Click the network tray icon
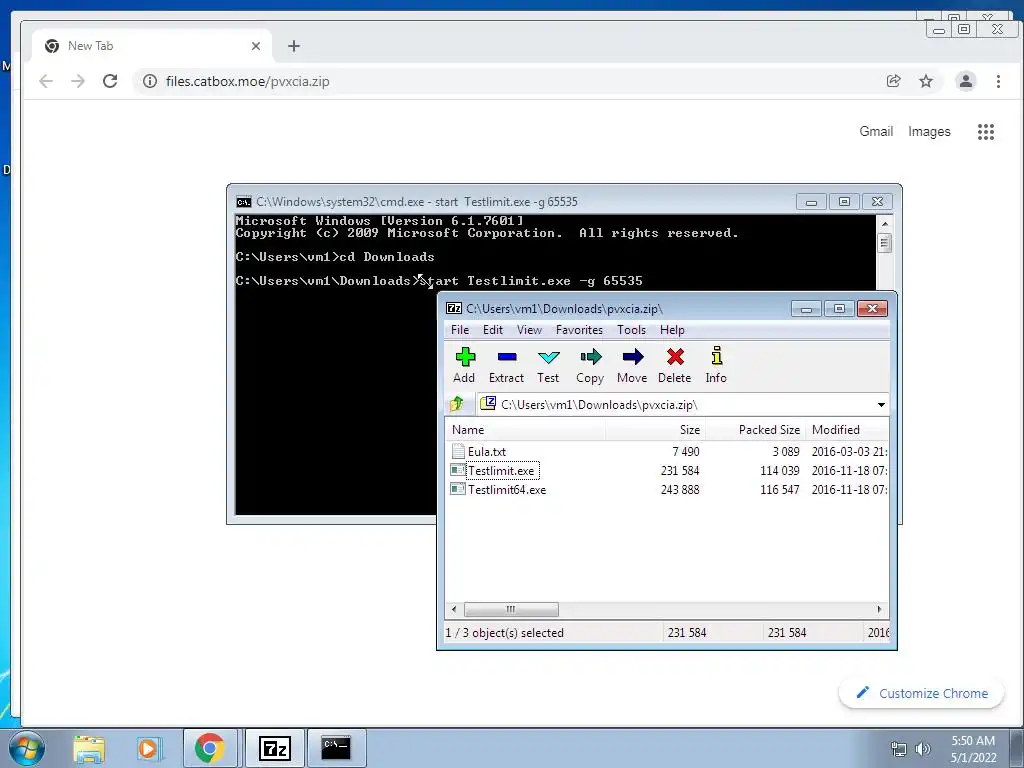The height and width of the screenshot is (768, 1024). point(899,749)
